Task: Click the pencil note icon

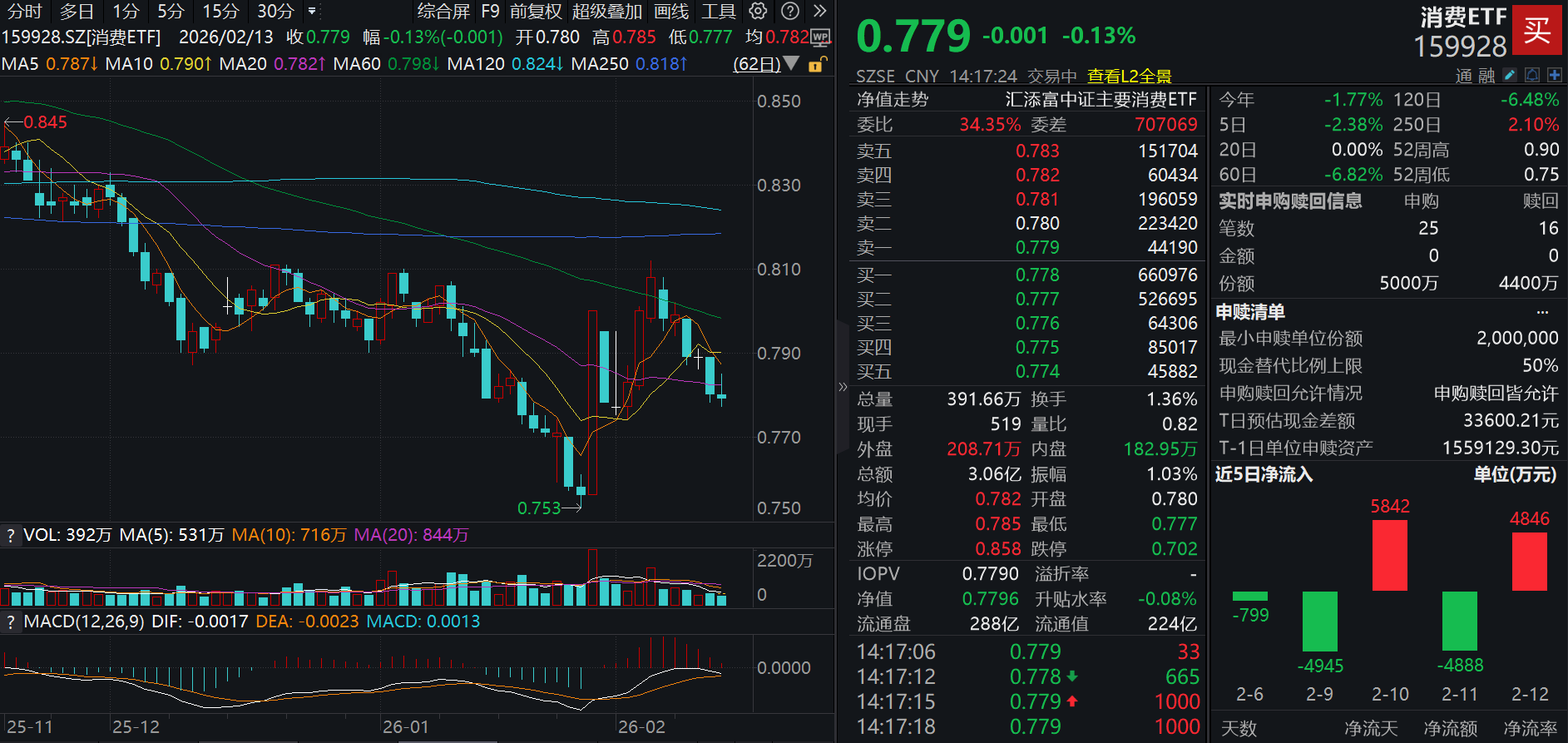Action: [x=1510, y=75]
